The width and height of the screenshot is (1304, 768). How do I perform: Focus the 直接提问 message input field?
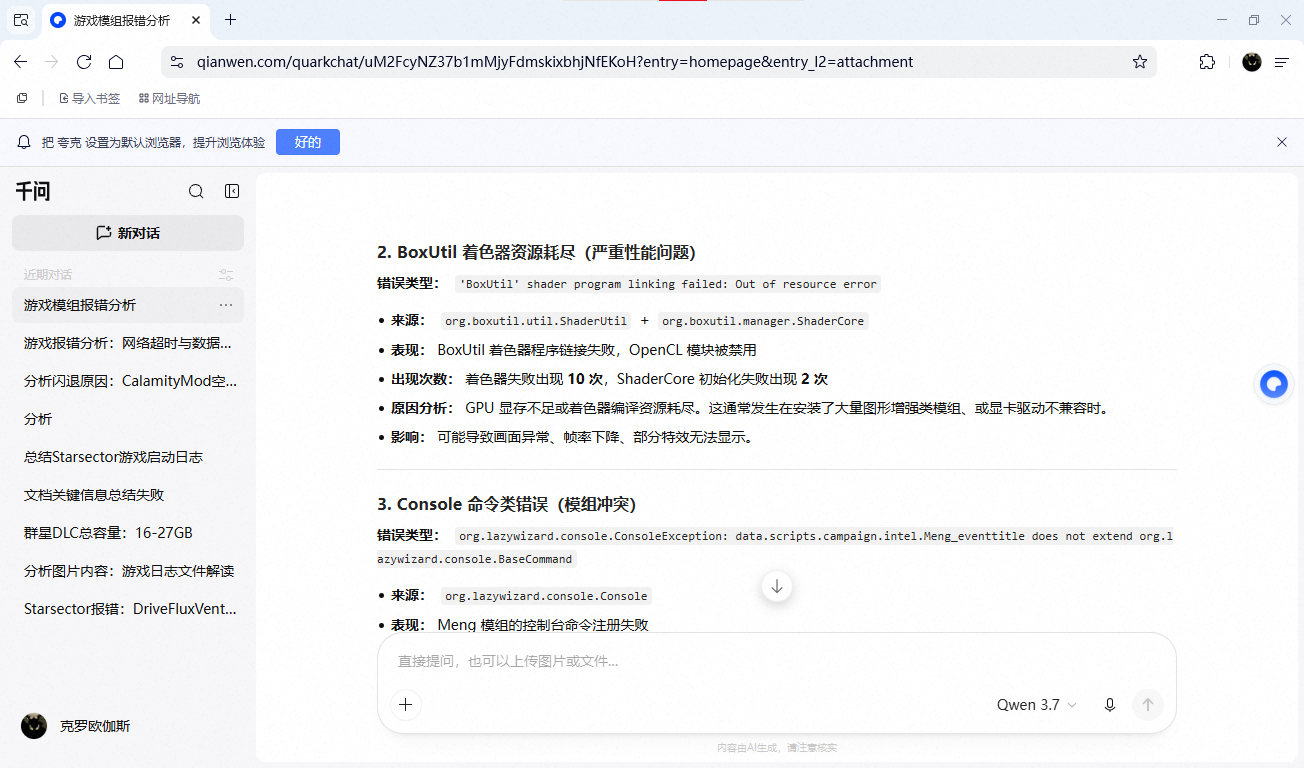click(776, 661)
